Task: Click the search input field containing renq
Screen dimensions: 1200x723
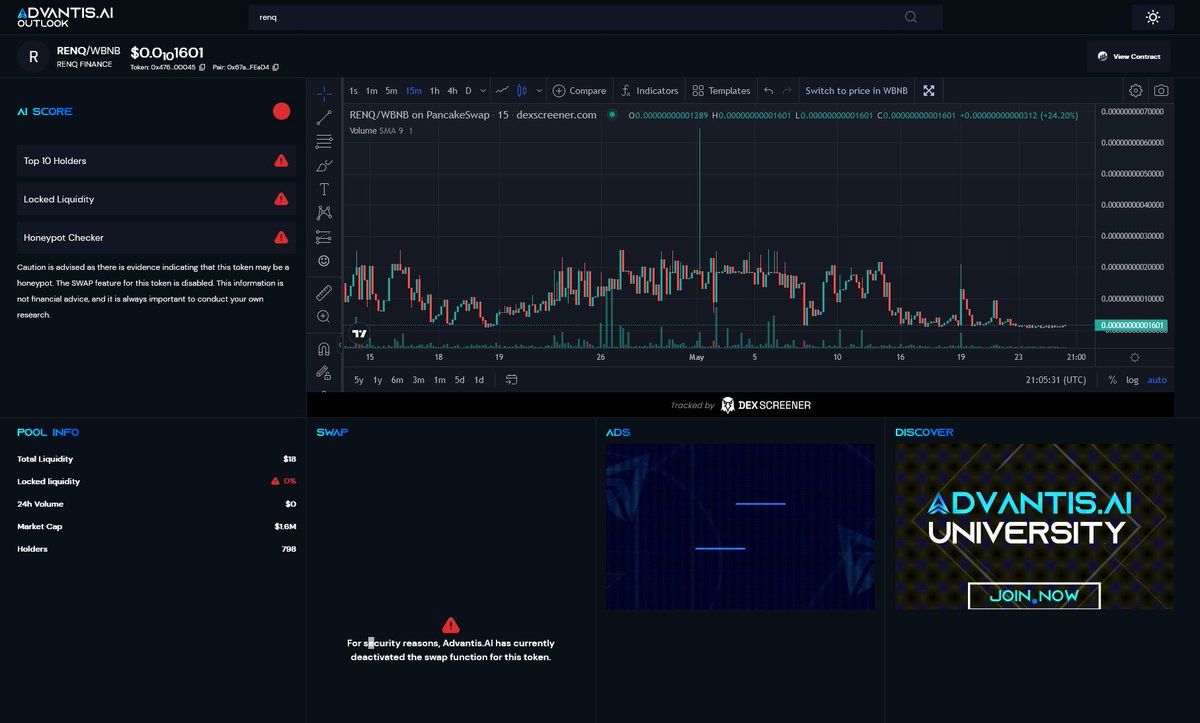Action: pos(595,17)
